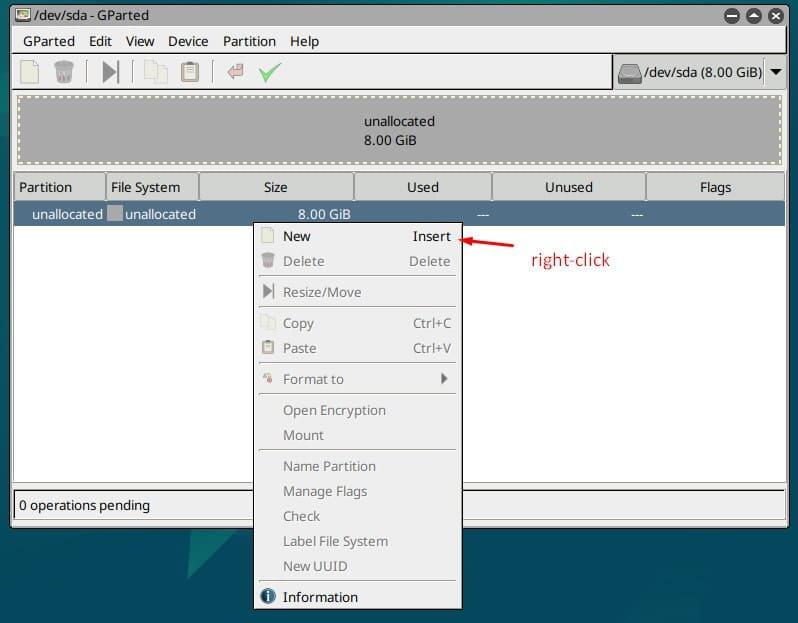Image resolution: width=798 pixels, height=623 pixels.
Task: Choose New from the context menu
Action: (297, 237)
